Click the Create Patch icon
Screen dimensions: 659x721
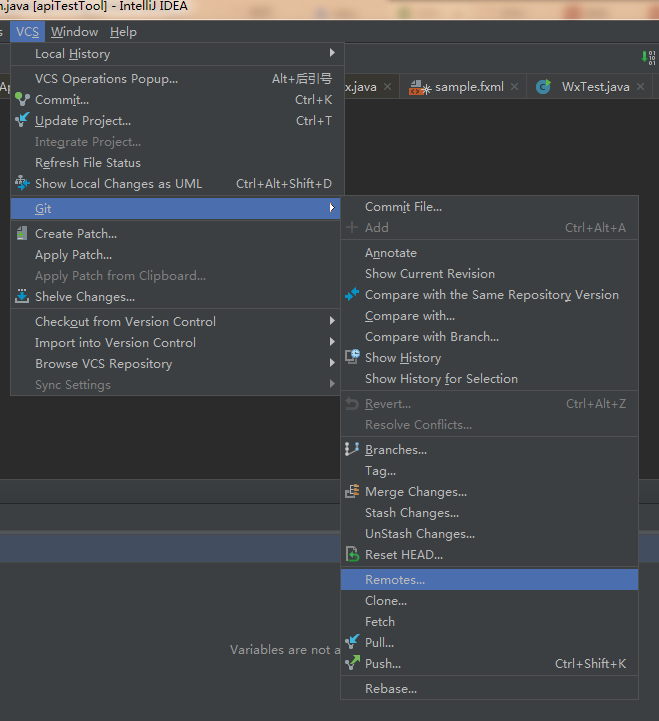point(22,234)
